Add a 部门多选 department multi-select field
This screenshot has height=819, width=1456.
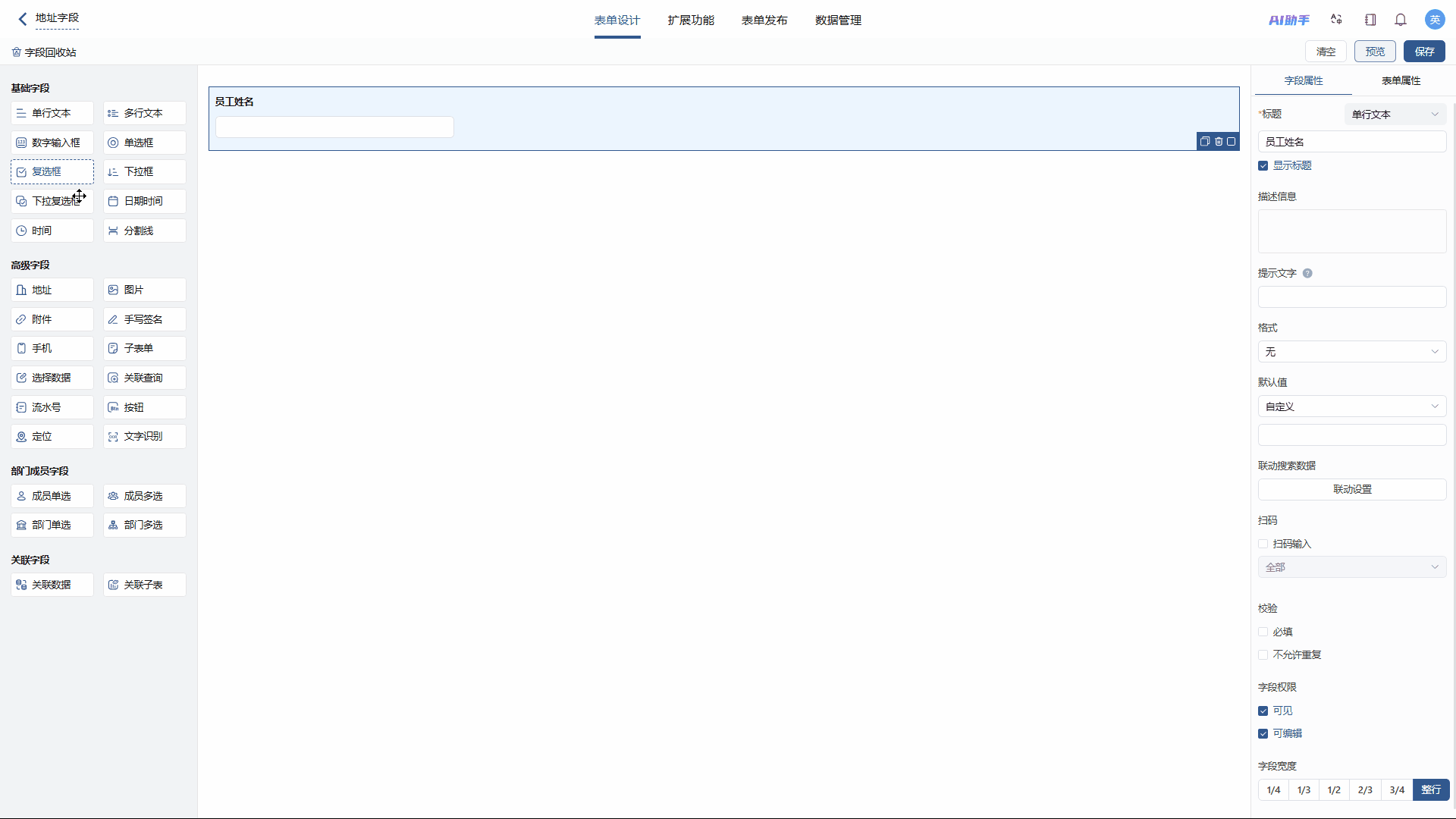click(x=145, y=525)
